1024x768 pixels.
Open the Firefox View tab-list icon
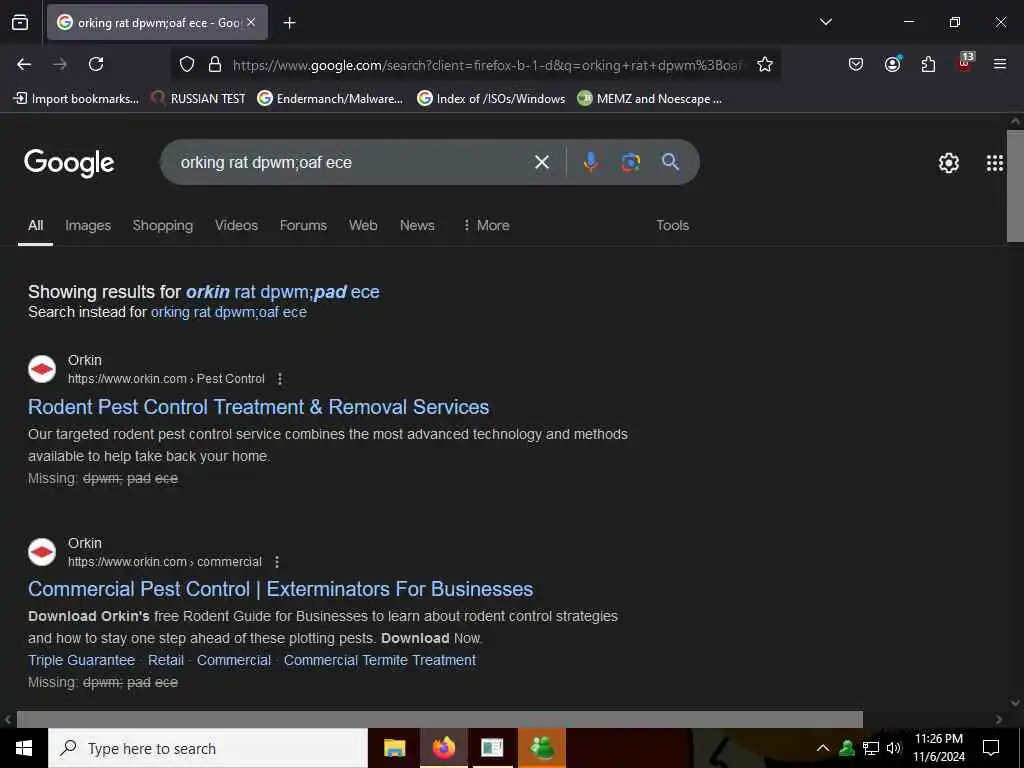pyautogui.click(x=20, y=23)
